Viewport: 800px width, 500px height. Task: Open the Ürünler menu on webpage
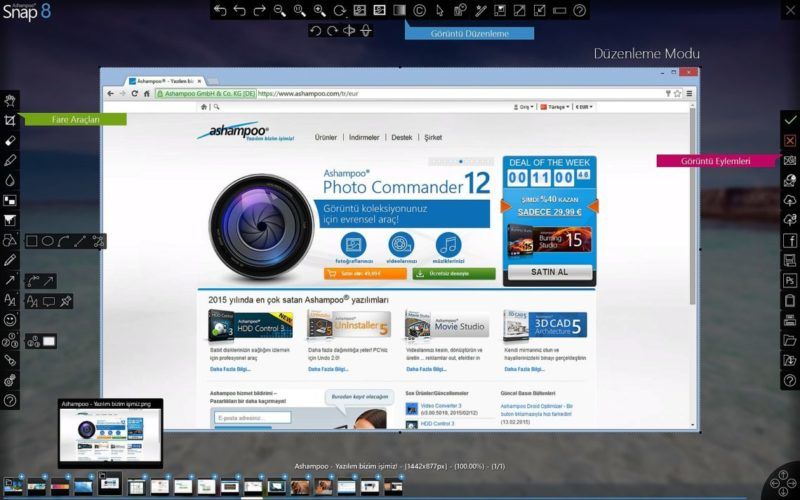(326, 138)
